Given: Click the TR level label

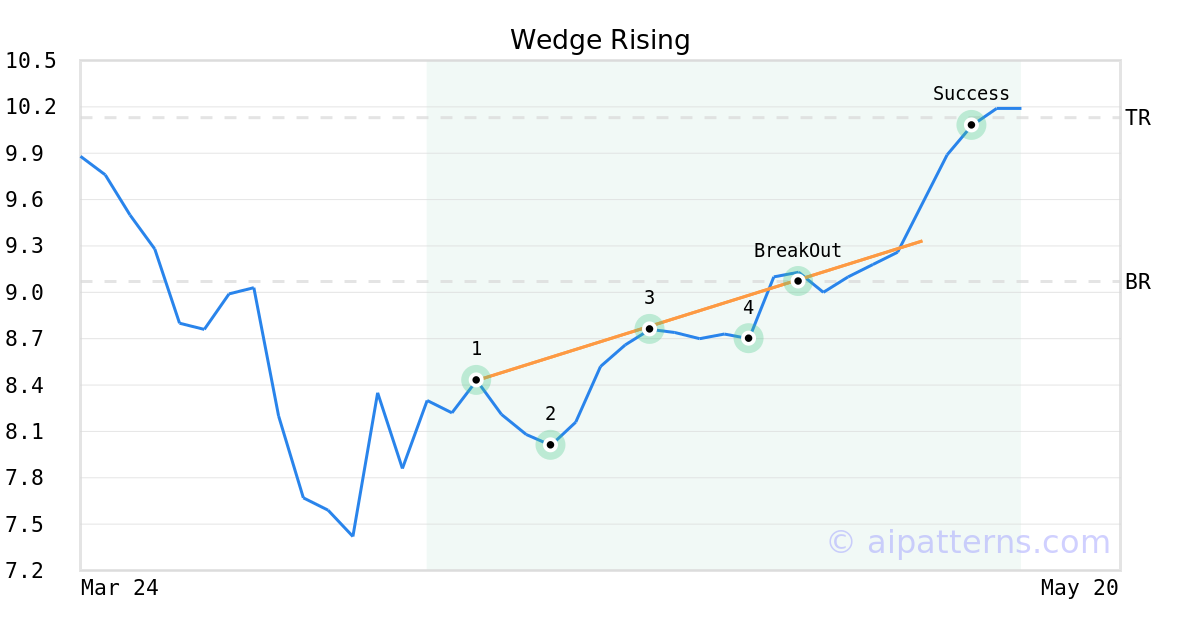Looking at the screenshot, I should 1138,118.
